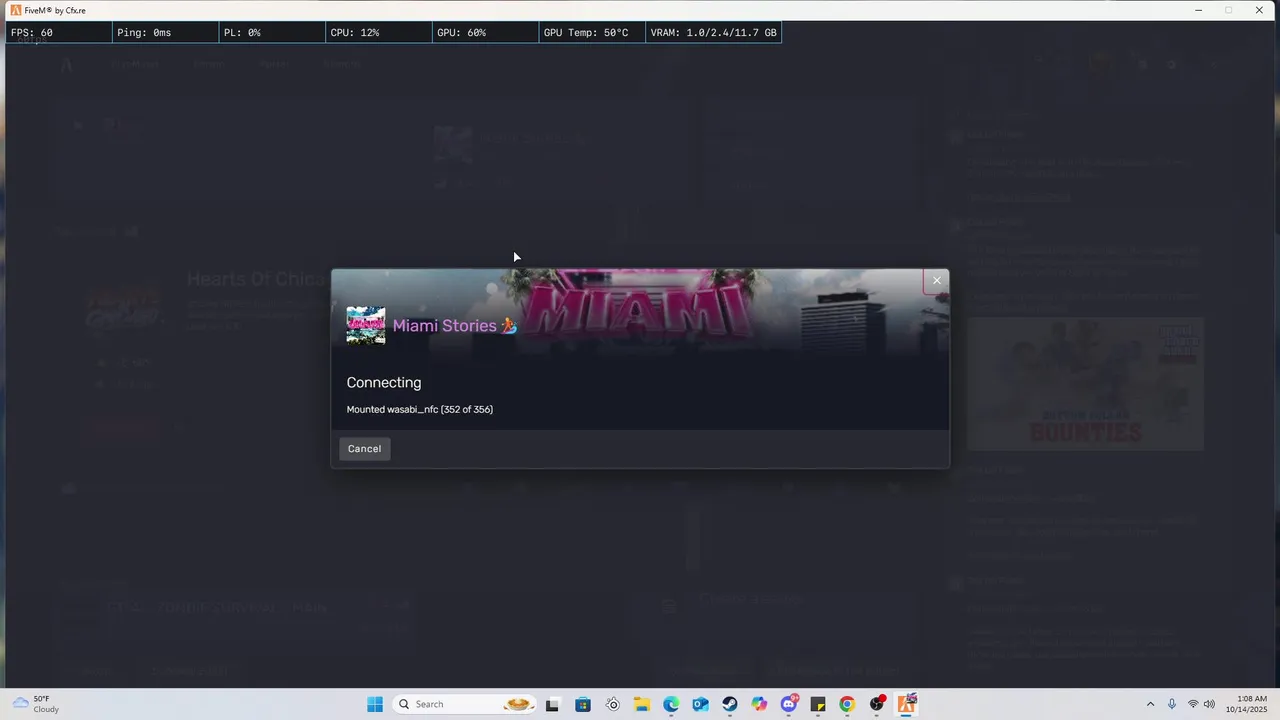
Task: Click the FiveM logo in title bar
Action: (x=16, y=10)
